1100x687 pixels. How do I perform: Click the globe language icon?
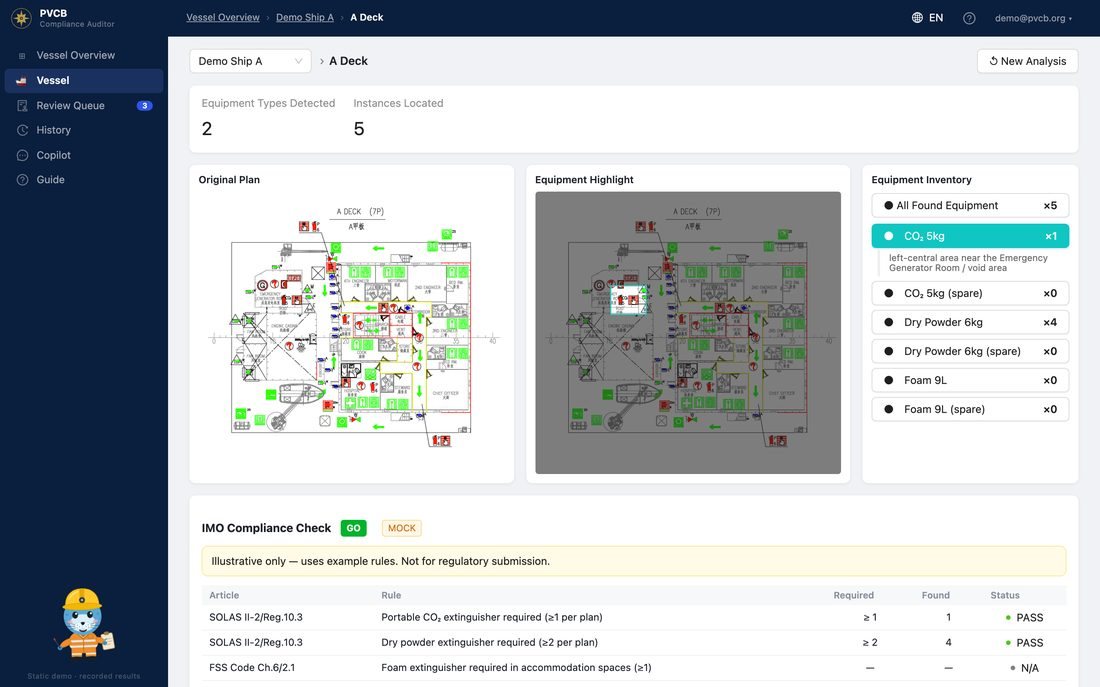click(917, 18)
